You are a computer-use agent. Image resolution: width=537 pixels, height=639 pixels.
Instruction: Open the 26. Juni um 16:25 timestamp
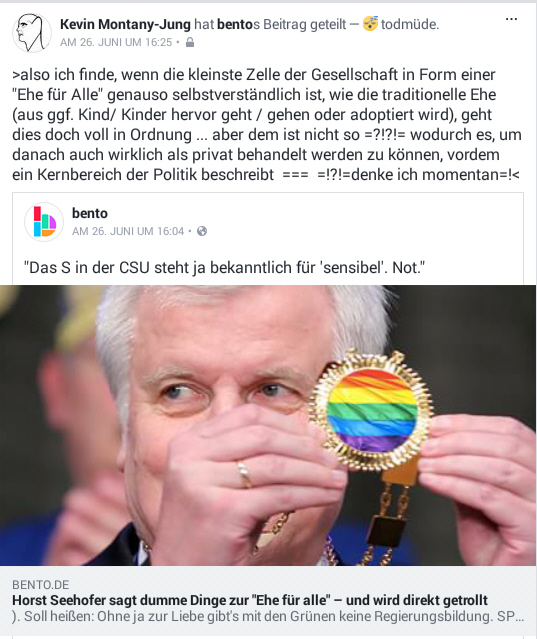coord(116,42)
